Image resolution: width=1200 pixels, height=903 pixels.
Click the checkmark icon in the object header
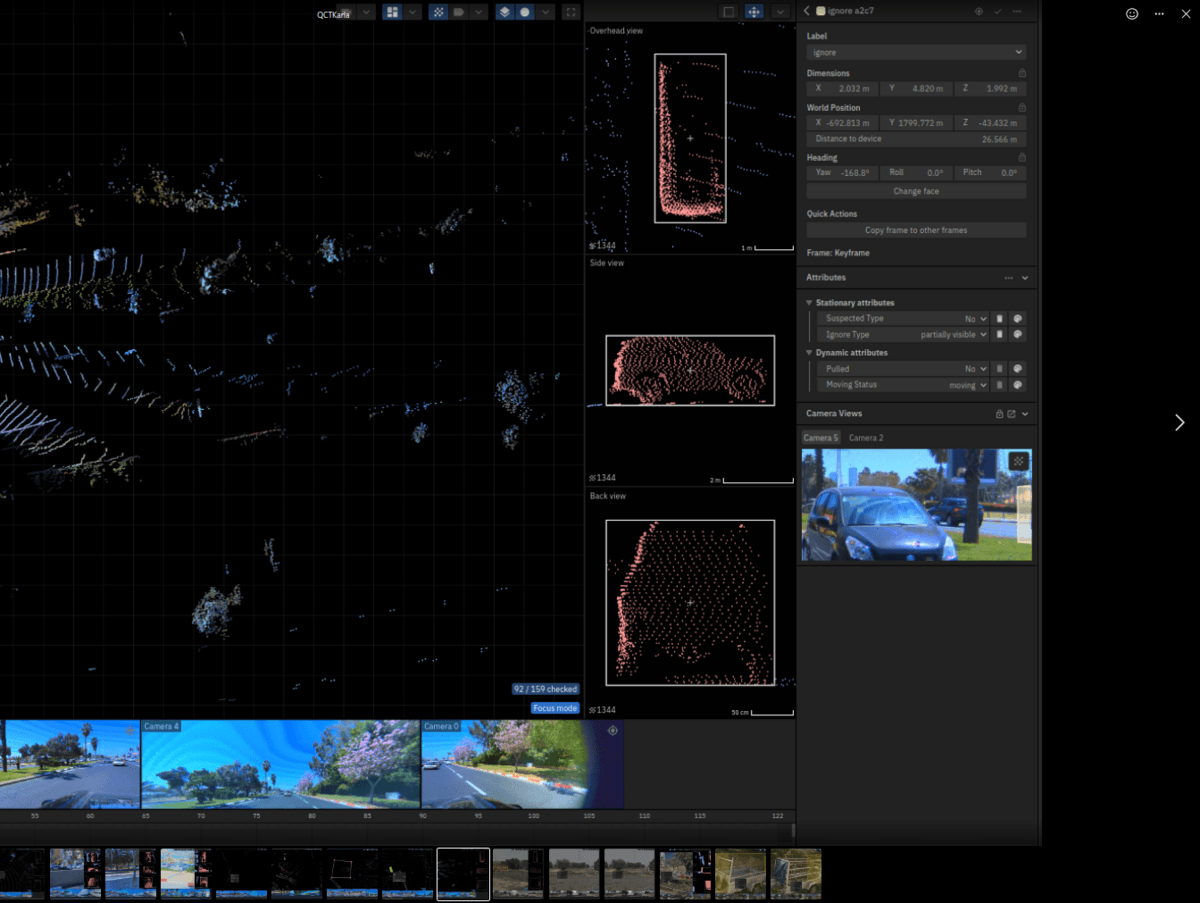(998, 11)
